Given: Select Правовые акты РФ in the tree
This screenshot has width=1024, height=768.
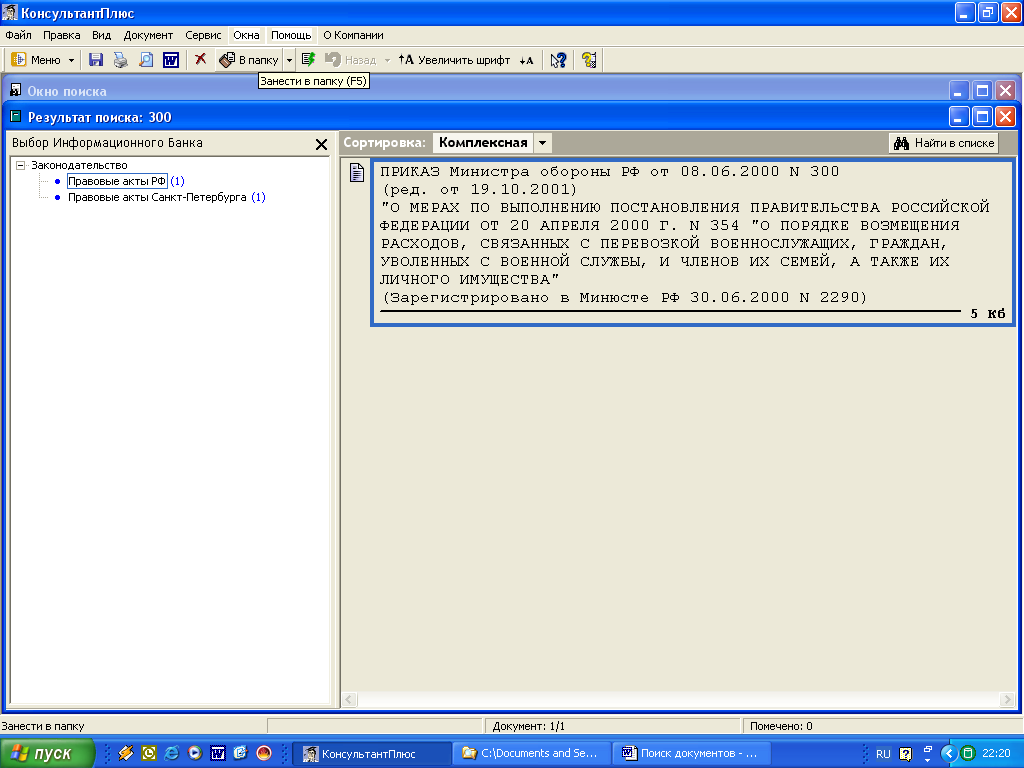Looking at the screenshot, I should click(x=117, y=181).
